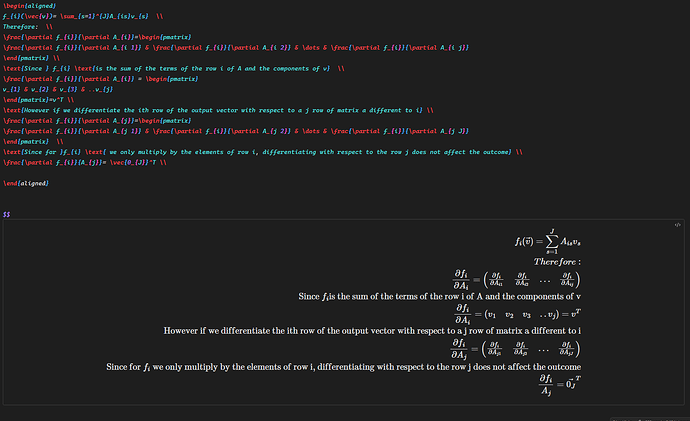
Task: Click the rendered summation formula for f_i(v)
Action: pos(547,241)
